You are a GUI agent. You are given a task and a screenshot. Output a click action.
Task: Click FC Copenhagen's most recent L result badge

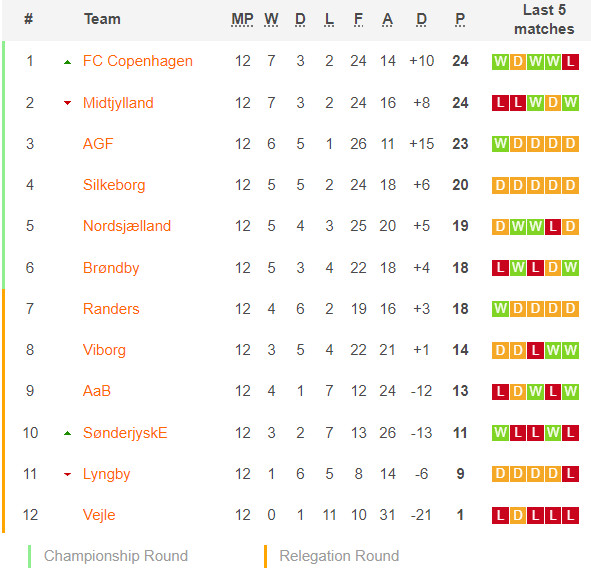tap(570, 61)
